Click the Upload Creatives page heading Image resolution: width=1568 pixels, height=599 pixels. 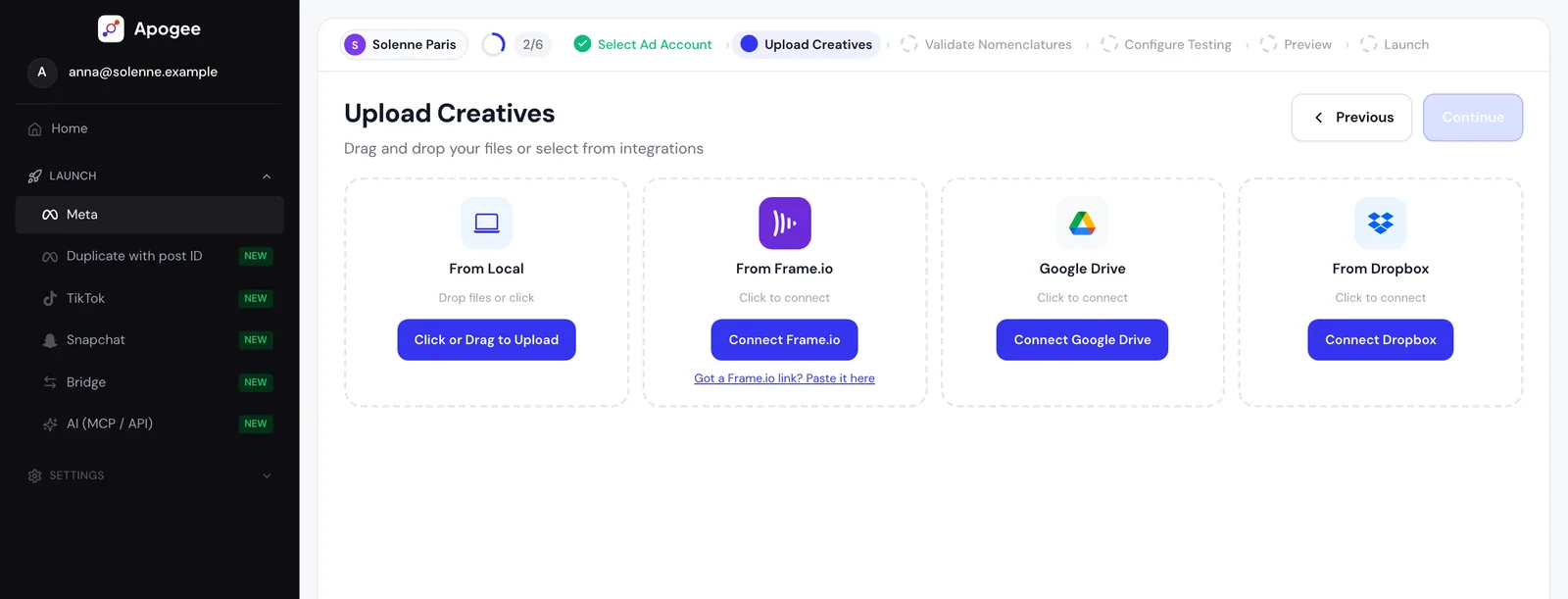click(x=449, y=114)
